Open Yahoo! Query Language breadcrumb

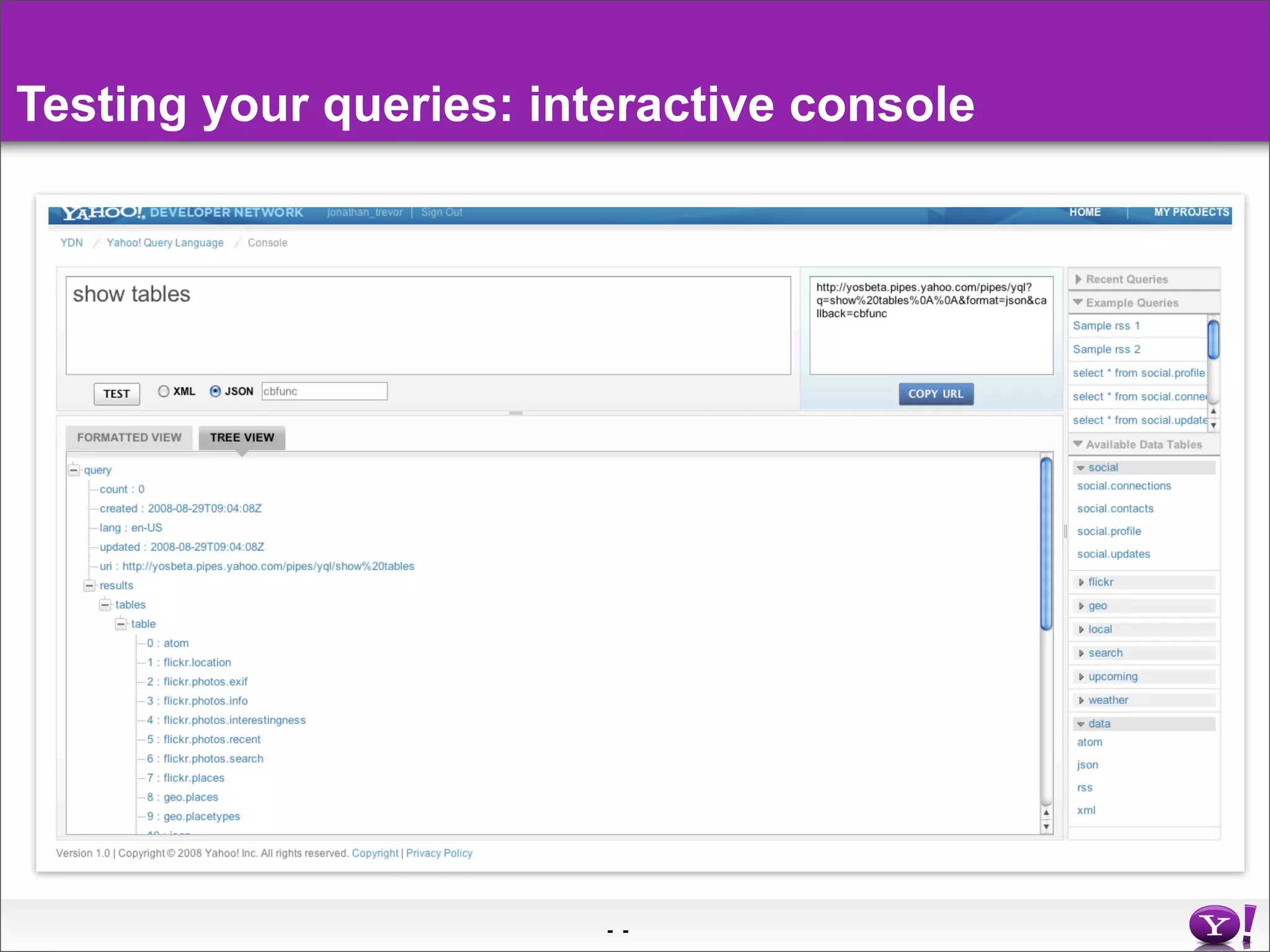pyautogui.click(x=165, y=242)
